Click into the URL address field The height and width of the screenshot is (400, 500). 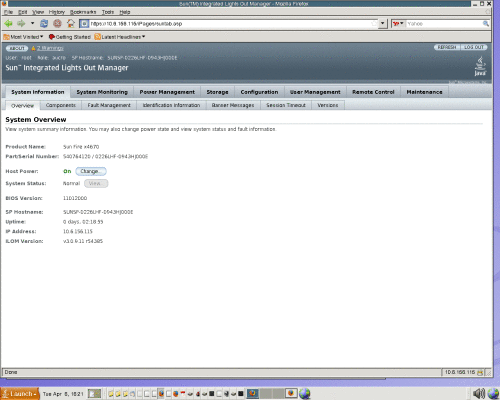pos(230,24)
